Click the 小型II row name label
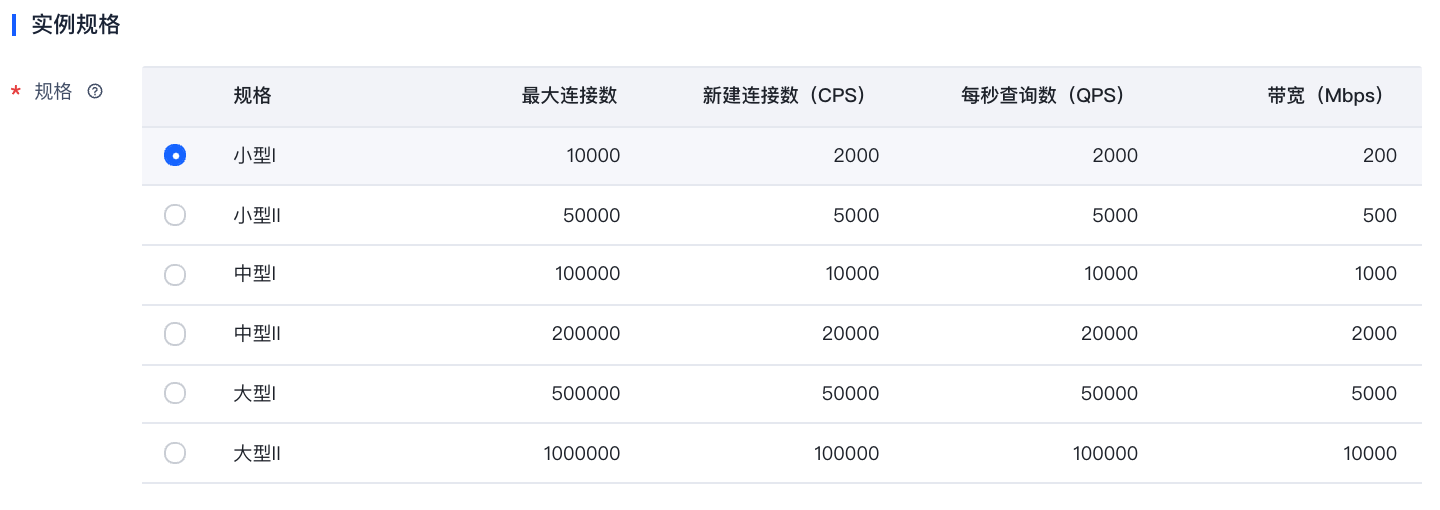The width and height of the screenshot is (1440, 510). pyautogui.click(x=257, y=215)
